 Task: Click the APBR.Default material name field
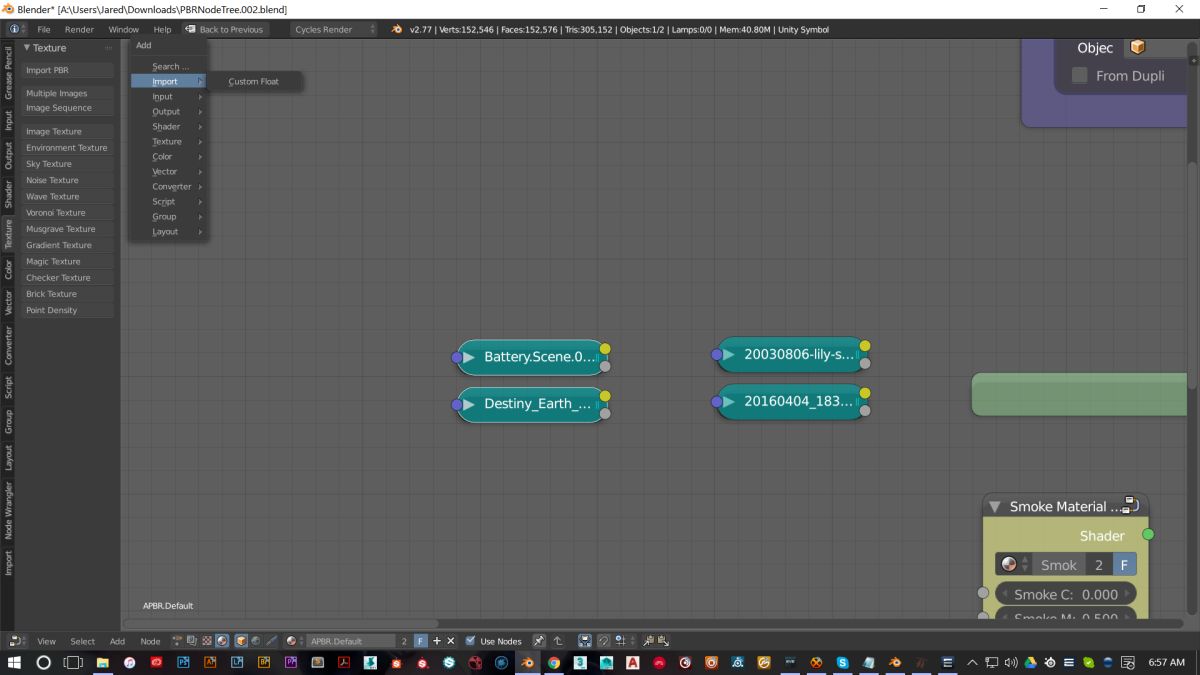coord(351,641)
